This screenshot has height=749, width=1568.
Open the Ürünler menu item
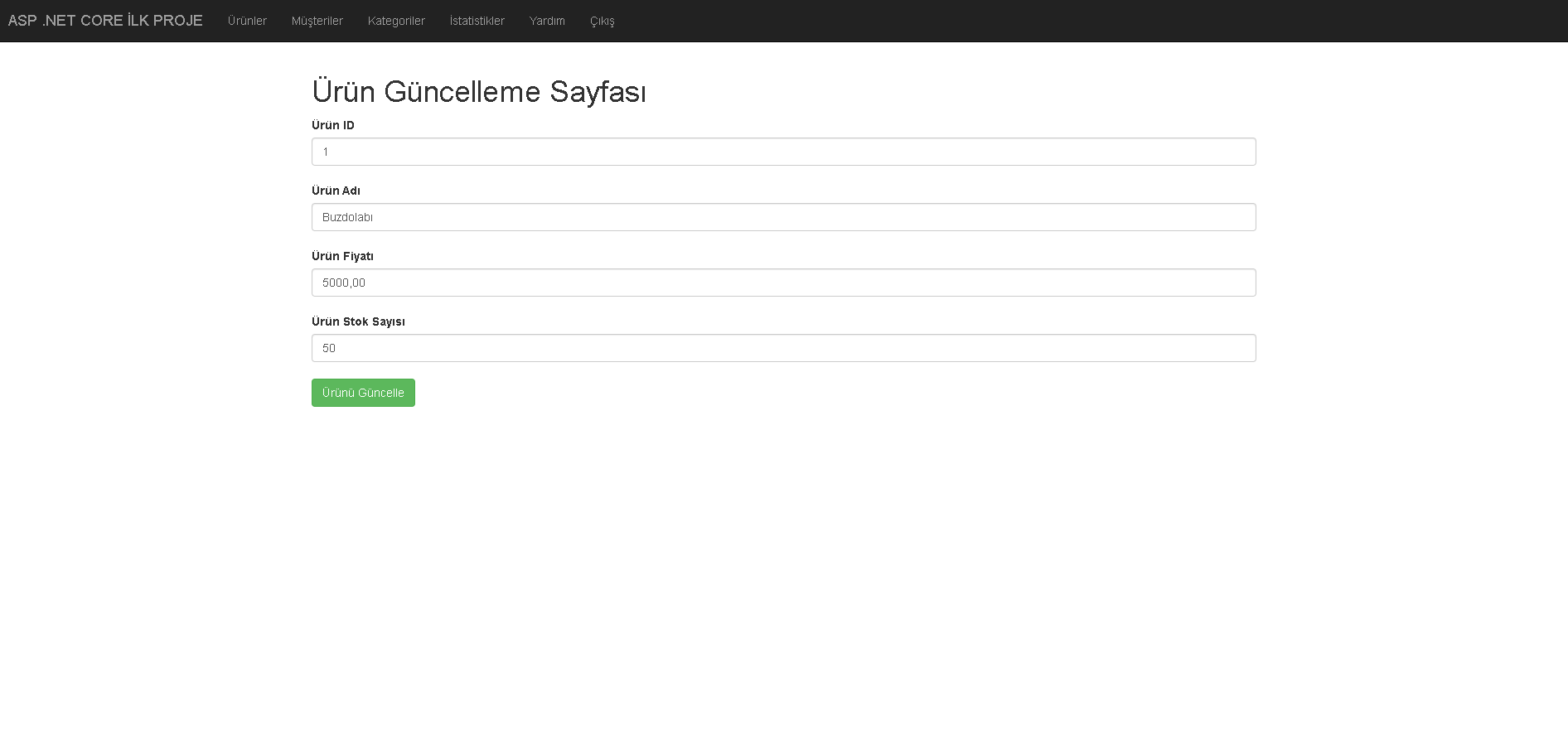(247, 21)
